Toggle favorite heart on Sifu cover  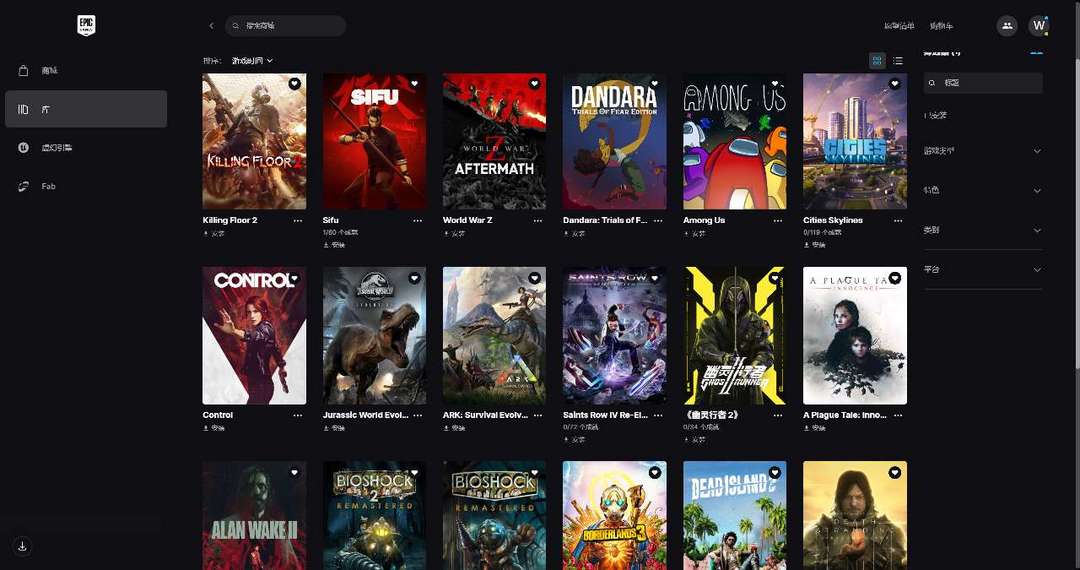pos(415,84)
